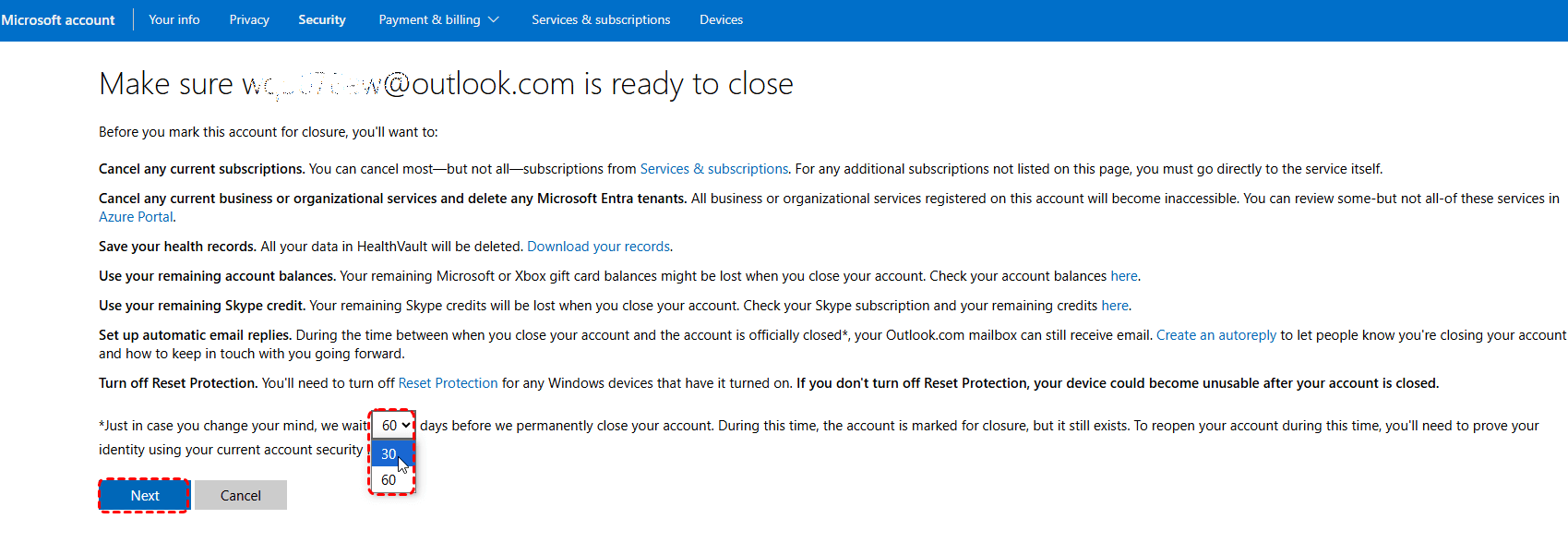Image resolution: width=1568 pixels, height=543 pixels.
Task: Click the Cancel button
Action: tap(241, 496)
